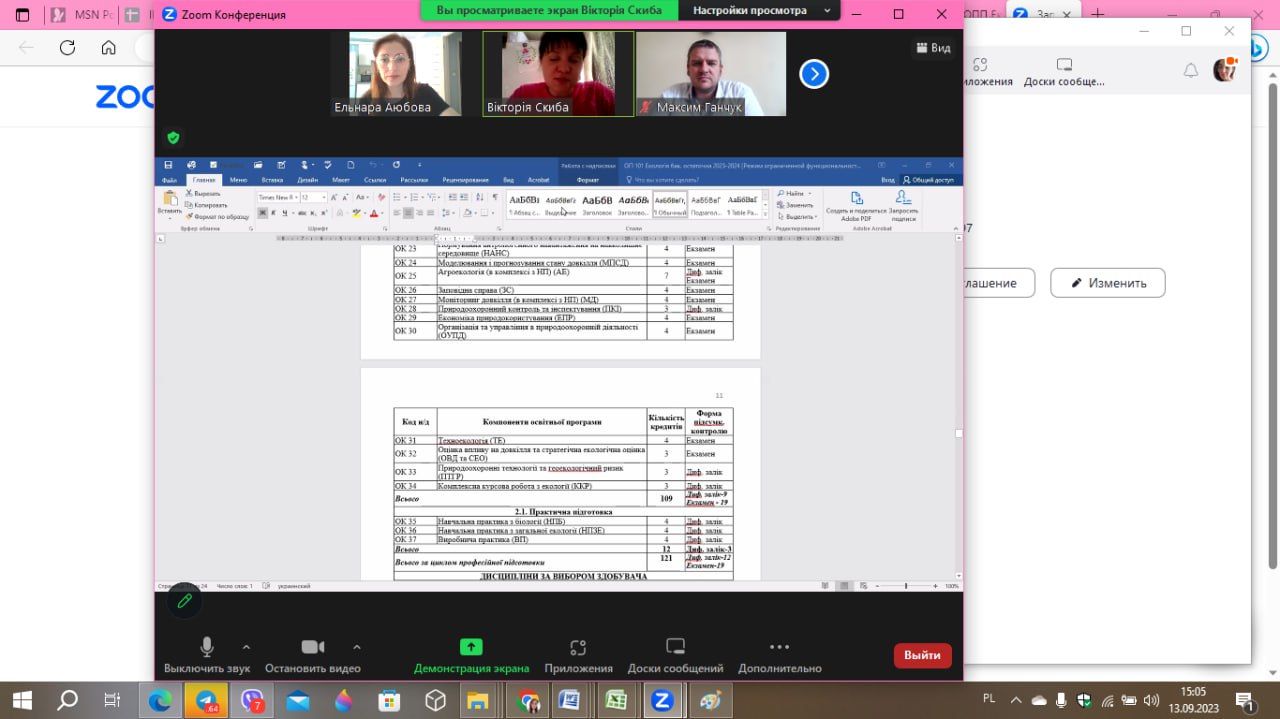This screenshot has height=719, width=1280.
Task: Select Обычный style in styles gallery
Action: (x=670, y=204)
